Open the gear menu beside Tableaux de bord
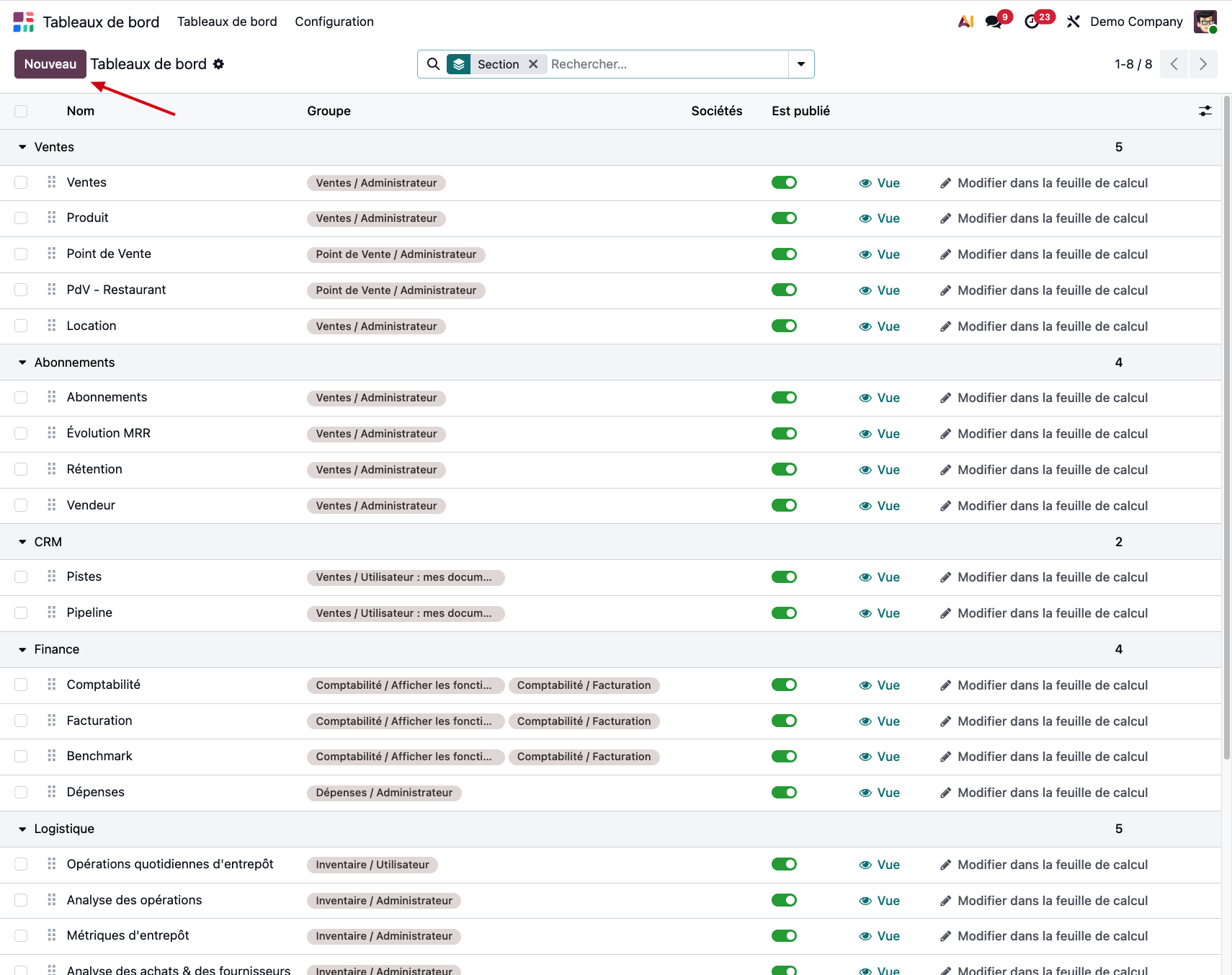Screen dimensions: 1232x975 pyautogui.click(x=218, y=64)
